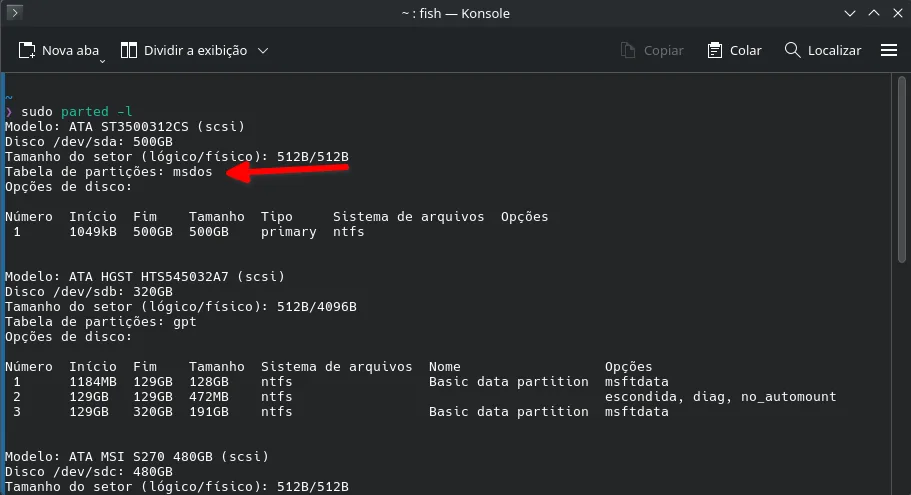This screenshot has width=911, height=495.
Task: Open search with Localizar magnifier icon
Action: 792,51
